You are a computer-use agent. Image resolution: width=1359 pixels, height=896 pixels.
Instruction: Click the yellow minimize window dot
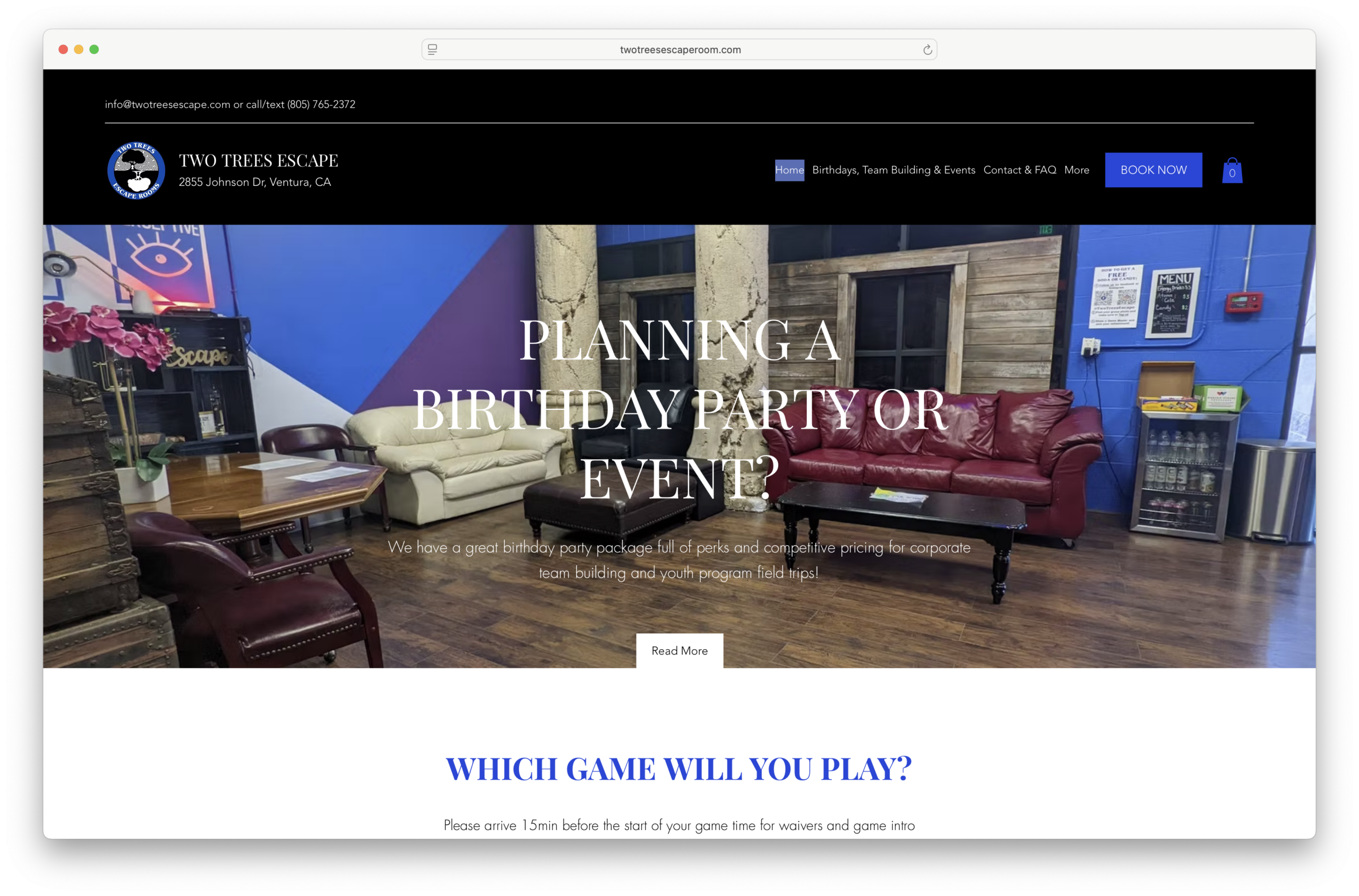(x=79, y=50)
